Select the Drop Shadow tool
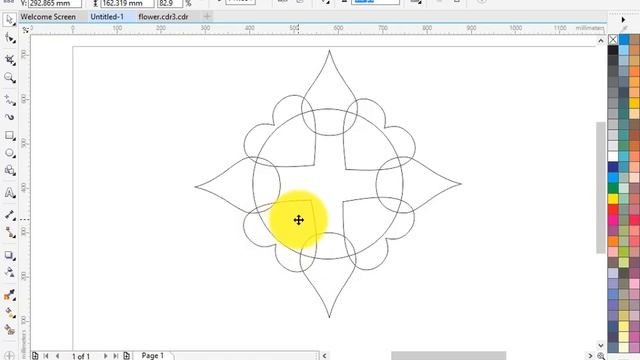640x360 pixels. click(9, 255)
